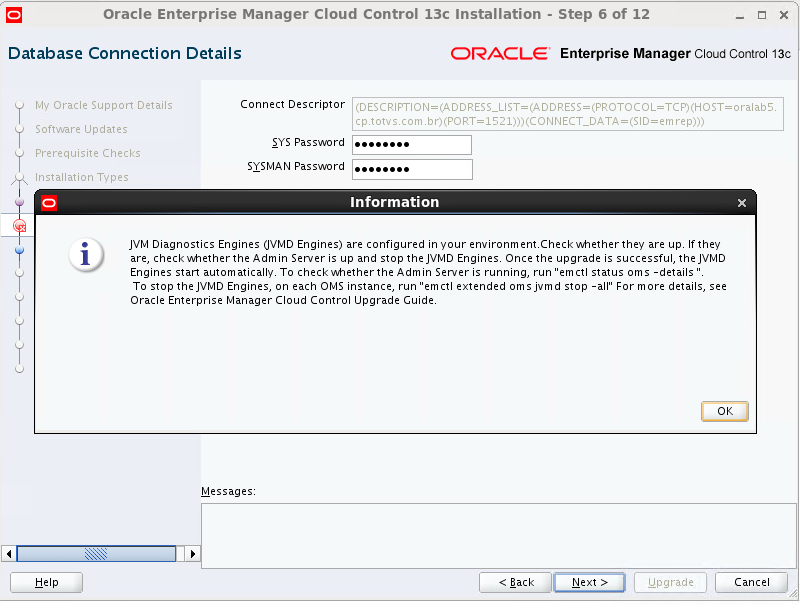Click the ORACLE logo
800x608 pixels.
500,54
